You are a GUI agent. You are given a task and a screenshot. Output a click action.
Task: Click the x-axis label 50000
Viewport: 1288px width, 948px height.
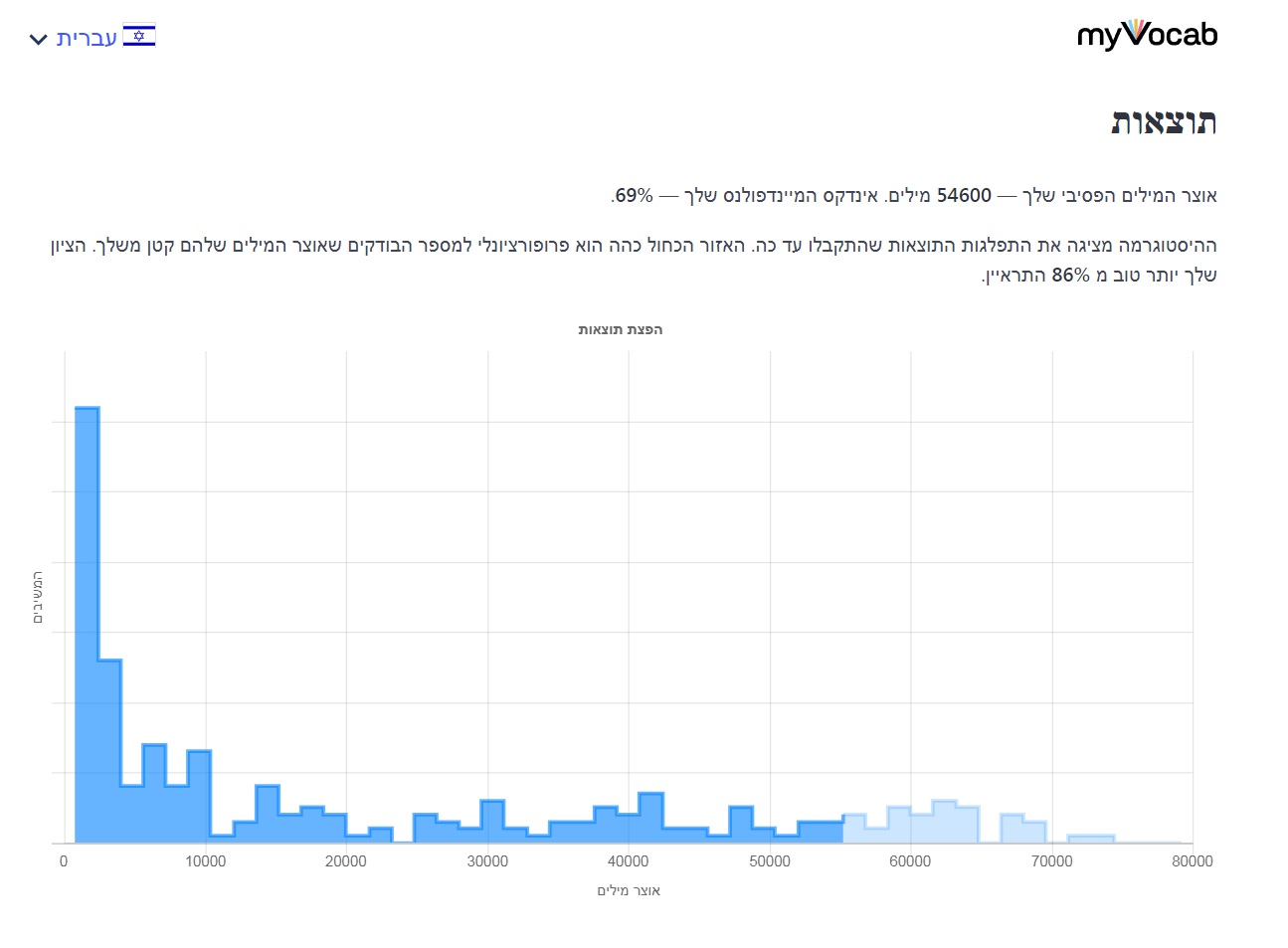click(x=769, y=861)
